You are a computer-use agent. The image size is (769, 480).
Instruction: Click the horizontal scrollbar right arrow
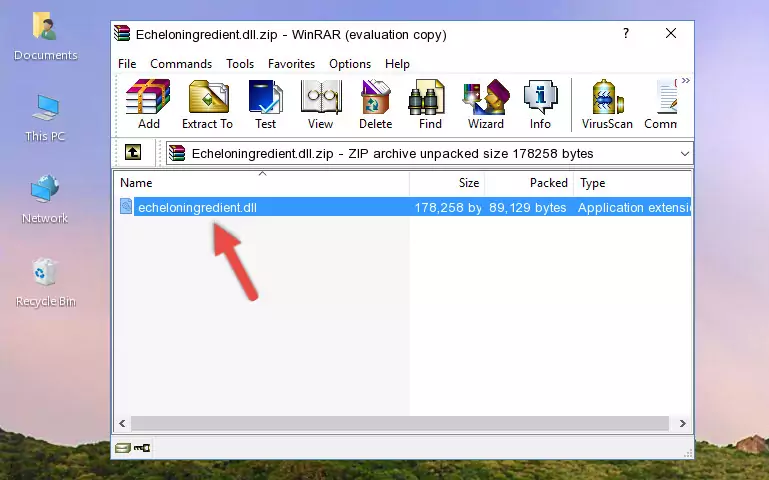point(682,423)
